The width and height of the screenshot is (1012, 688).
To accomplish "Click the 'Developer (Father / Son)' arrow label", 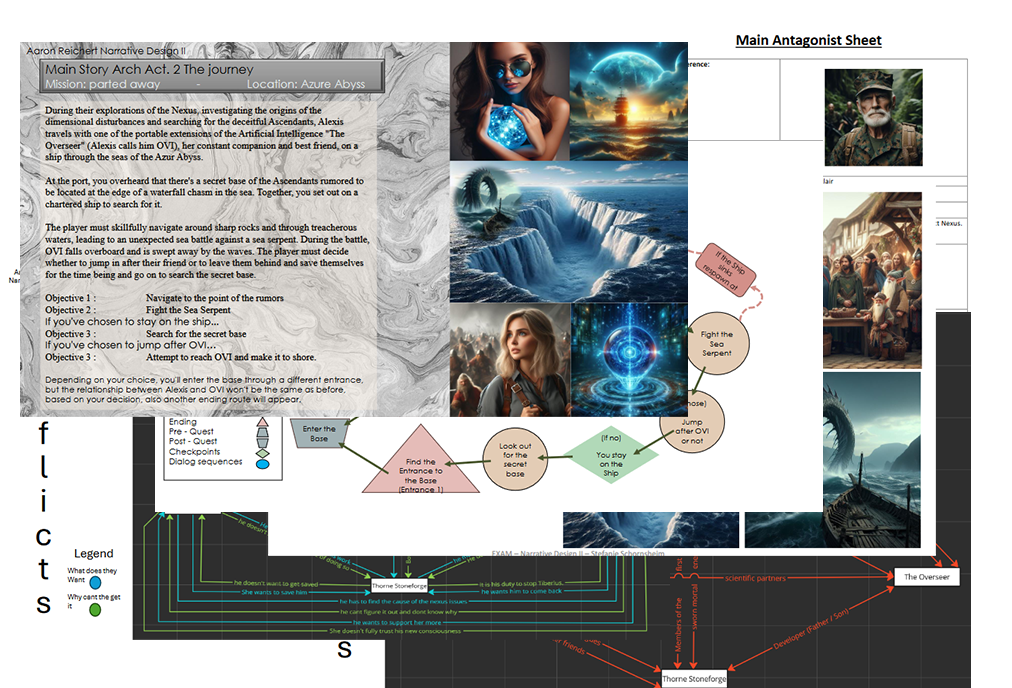I will click(811, 629).
